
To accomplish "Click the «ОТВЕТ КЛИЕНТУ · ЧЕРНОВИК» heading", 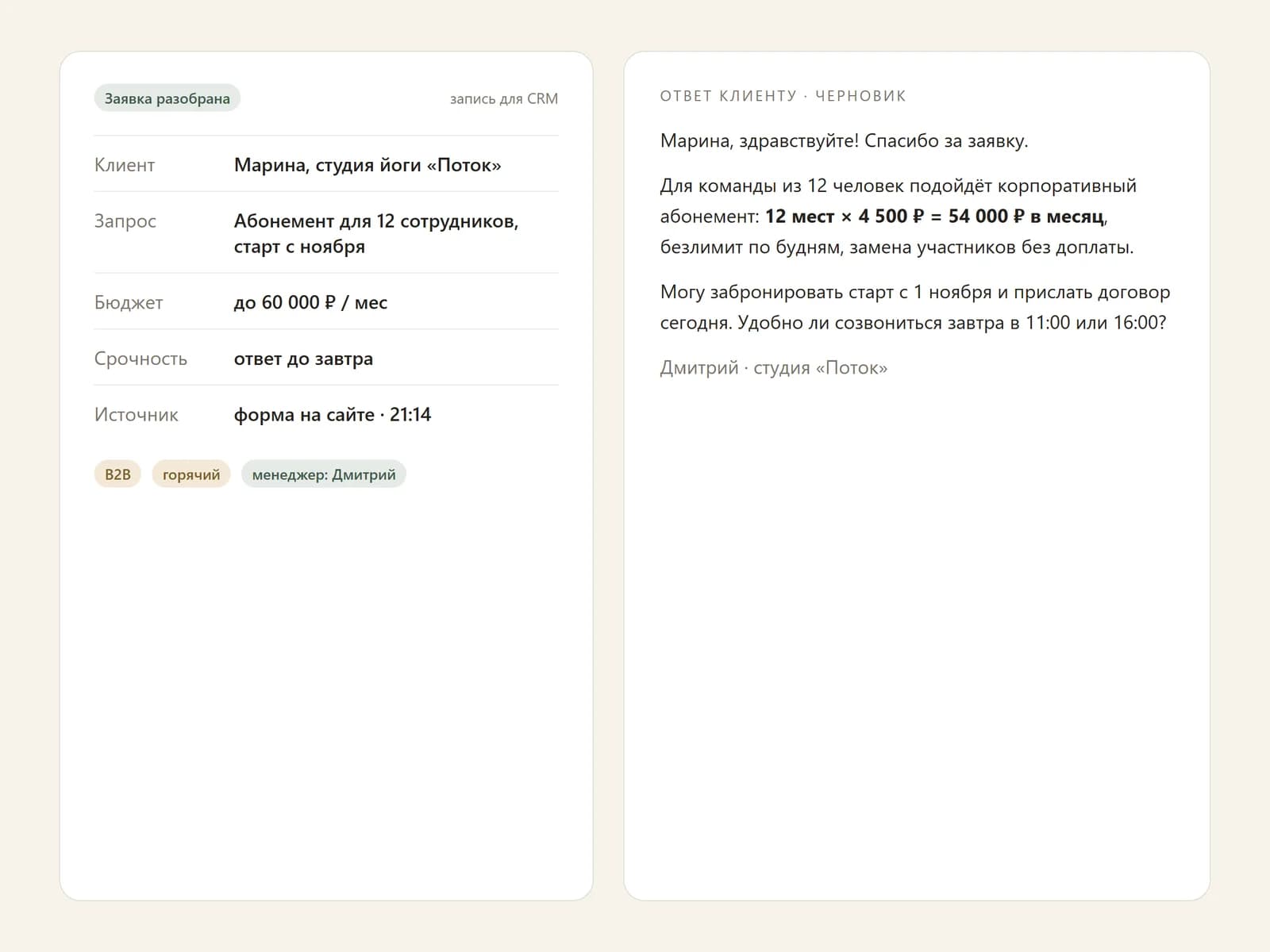I will tap(783, 96).
